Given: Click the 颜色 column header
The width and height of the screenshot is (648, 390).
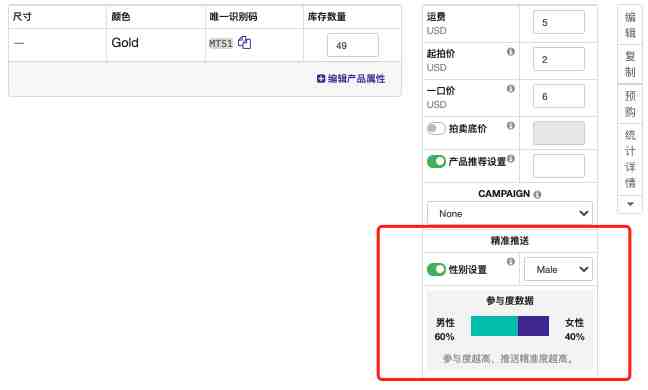Looking at the screenshot, I should point(121,17).
